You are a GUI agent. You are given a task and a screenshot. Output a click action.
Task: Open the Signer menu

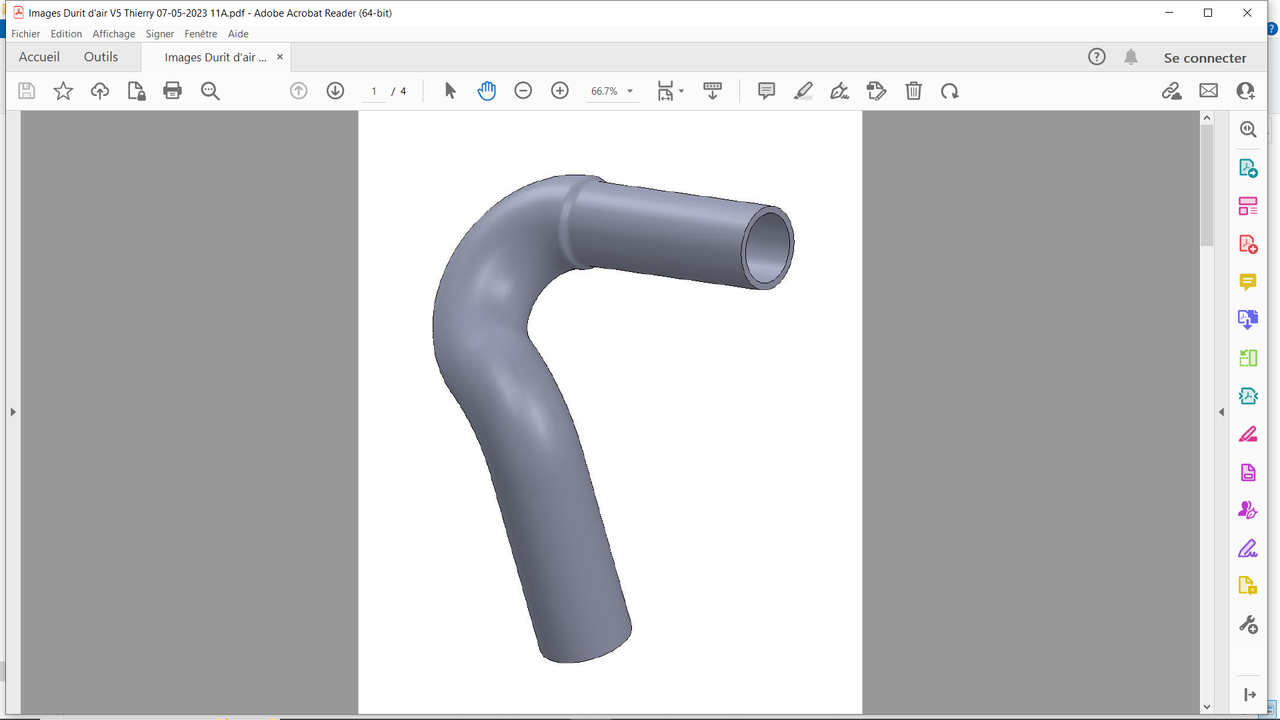coord(160,34)
